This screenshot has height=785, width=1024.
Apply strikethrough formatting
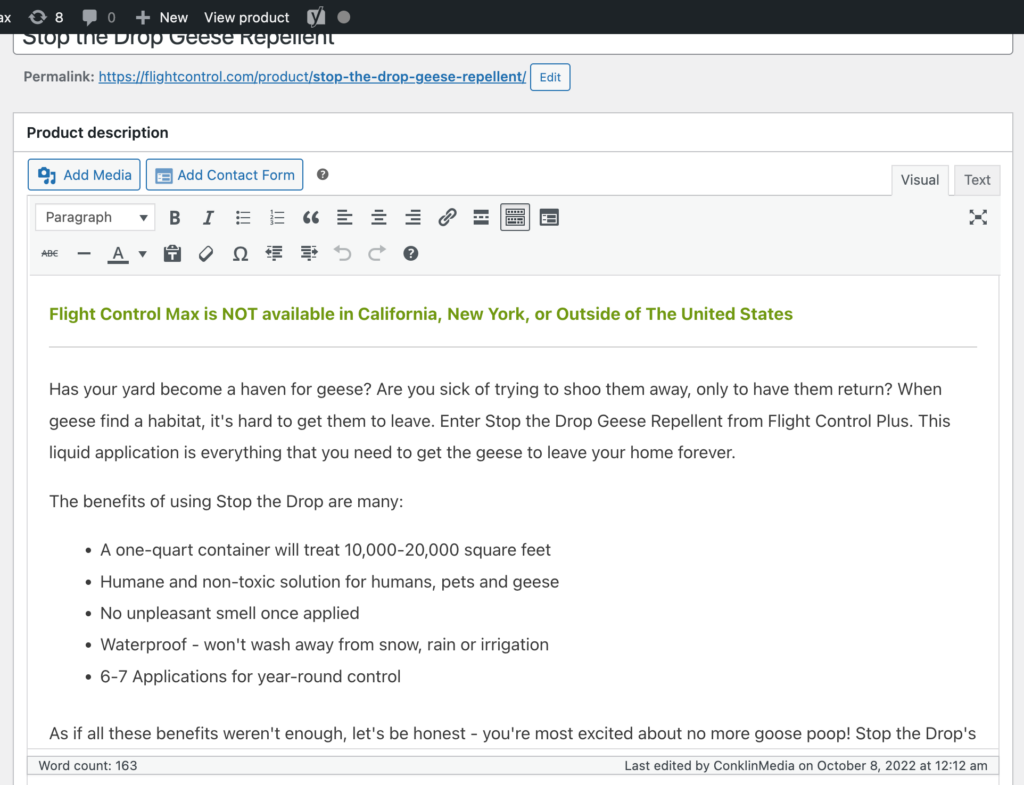(50, 253)
